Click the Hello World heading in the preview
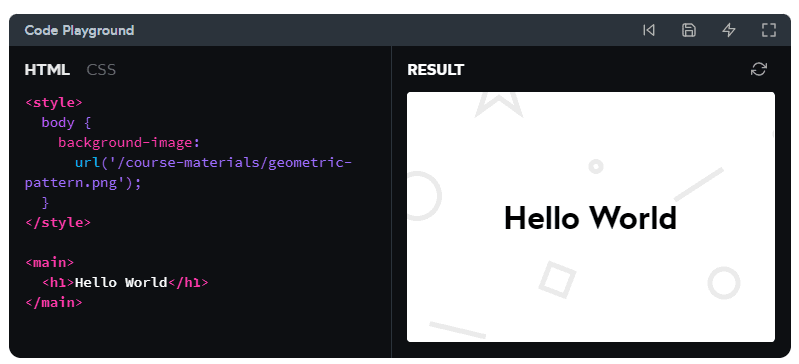Image resolution: width=799 pixels, height=364 pixels. tap(590, 218)
